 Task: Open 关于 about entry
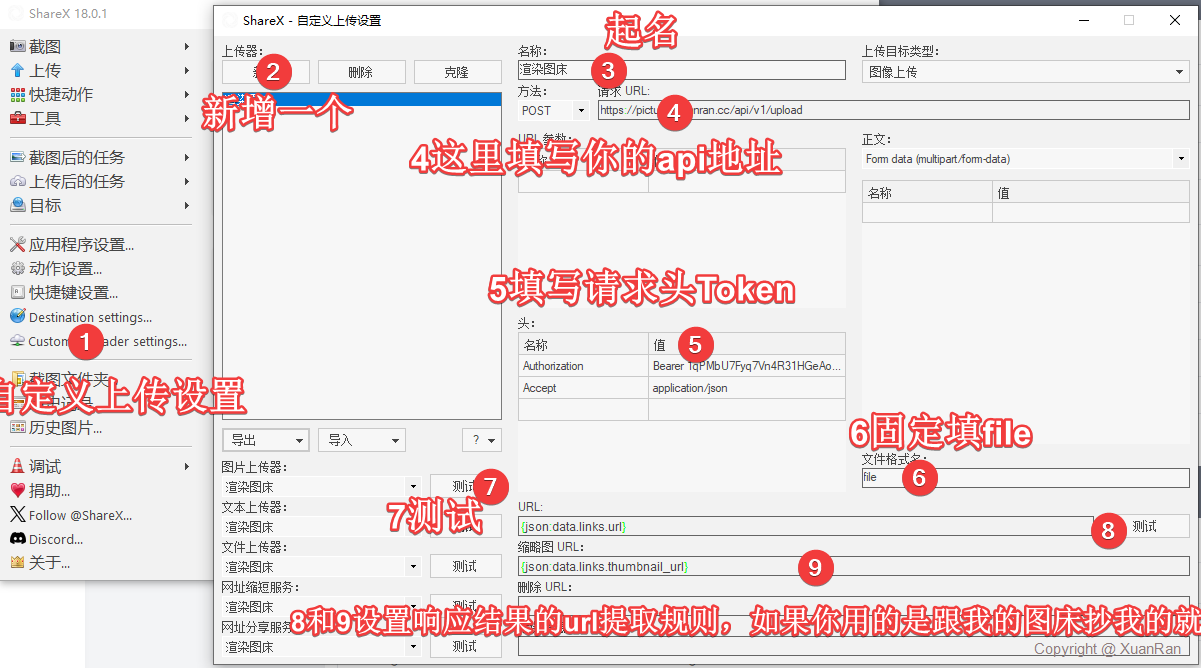[49, 563]
